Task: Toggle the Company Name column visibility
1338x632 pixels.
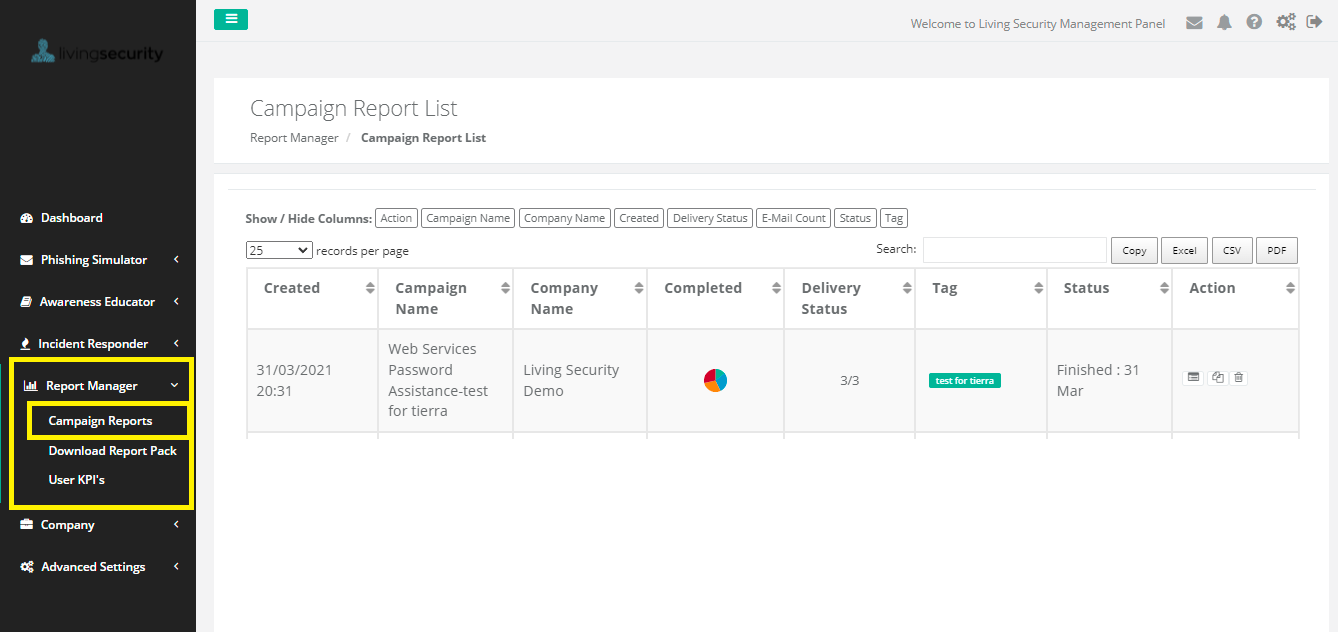Action: [x=565, y=218]
